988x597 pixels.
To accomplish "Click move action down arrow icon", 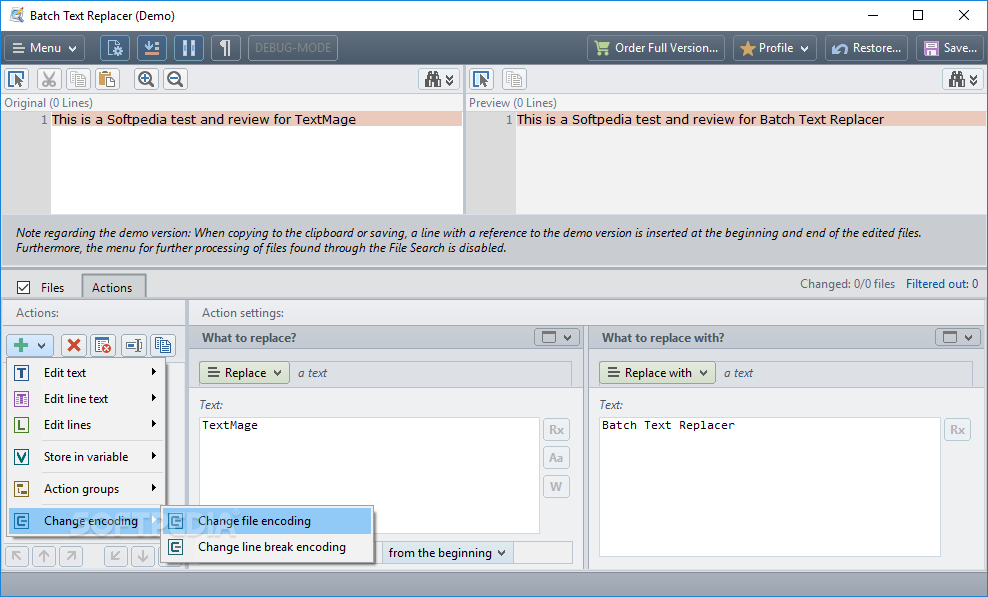I will [143, 556].
